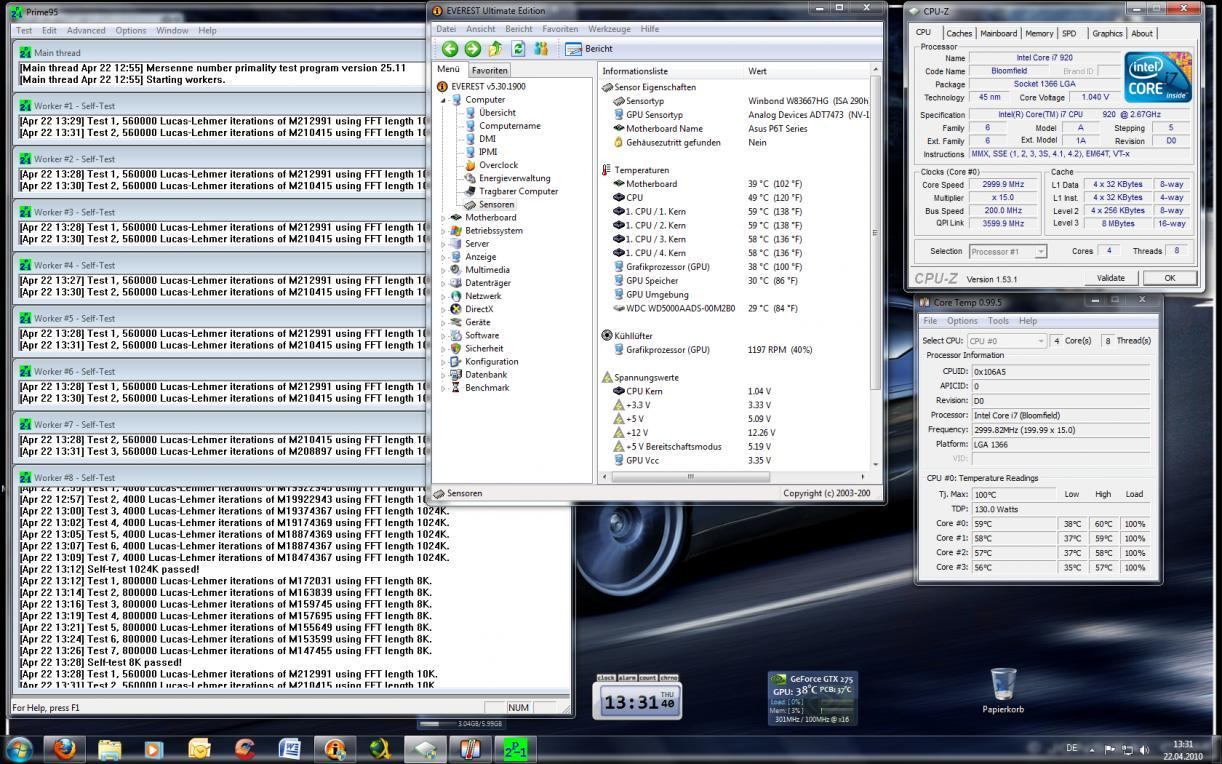1222x764 pixels.
Task: Click EVEREST v5.30.1900 root node
Action: click(x=487, y=87)
